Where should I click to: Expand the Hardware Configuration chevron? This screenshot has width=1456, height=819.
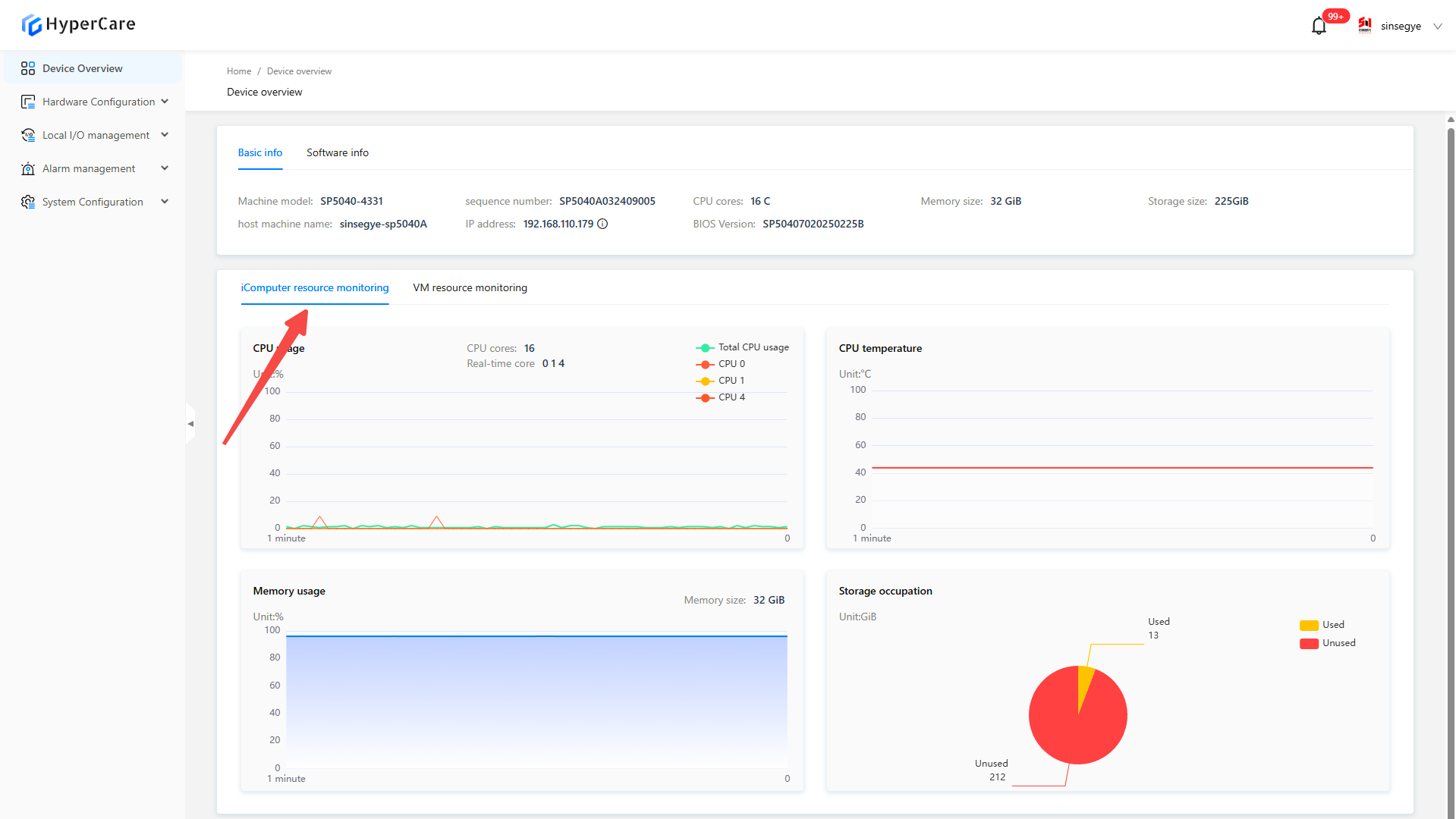[x=165, y=102]
